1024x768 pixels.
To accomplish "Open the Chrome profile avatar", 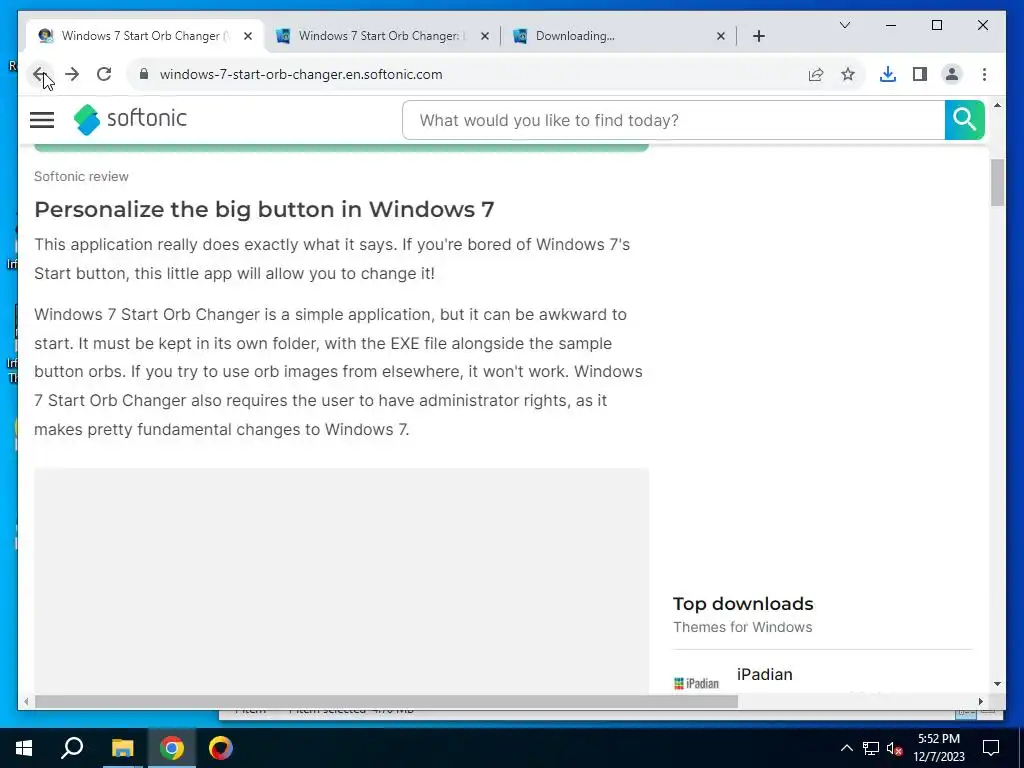I will pyautogui.click(x=952, y=74).
